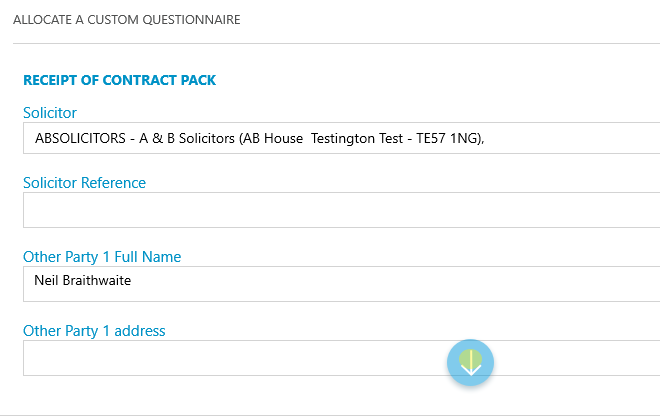Click the word ABSOLICITORS in Solicitor field

(80, 138)
